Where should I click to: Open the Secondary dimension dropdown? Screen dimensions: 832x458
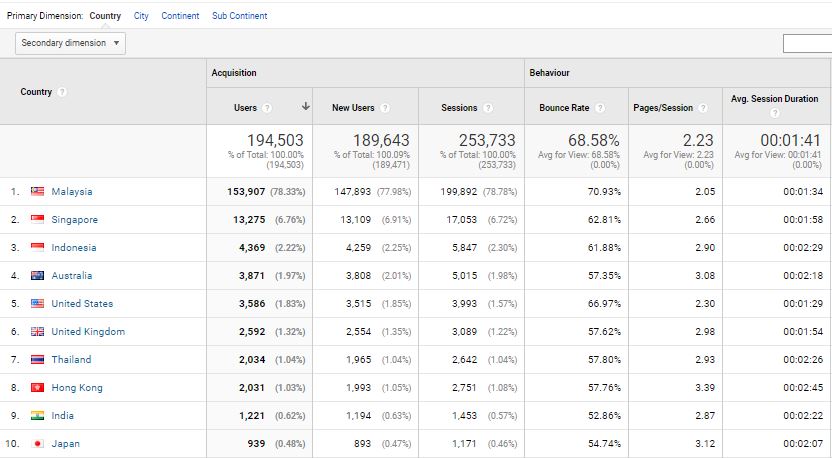pyautogui.click(x=71, y=43)
